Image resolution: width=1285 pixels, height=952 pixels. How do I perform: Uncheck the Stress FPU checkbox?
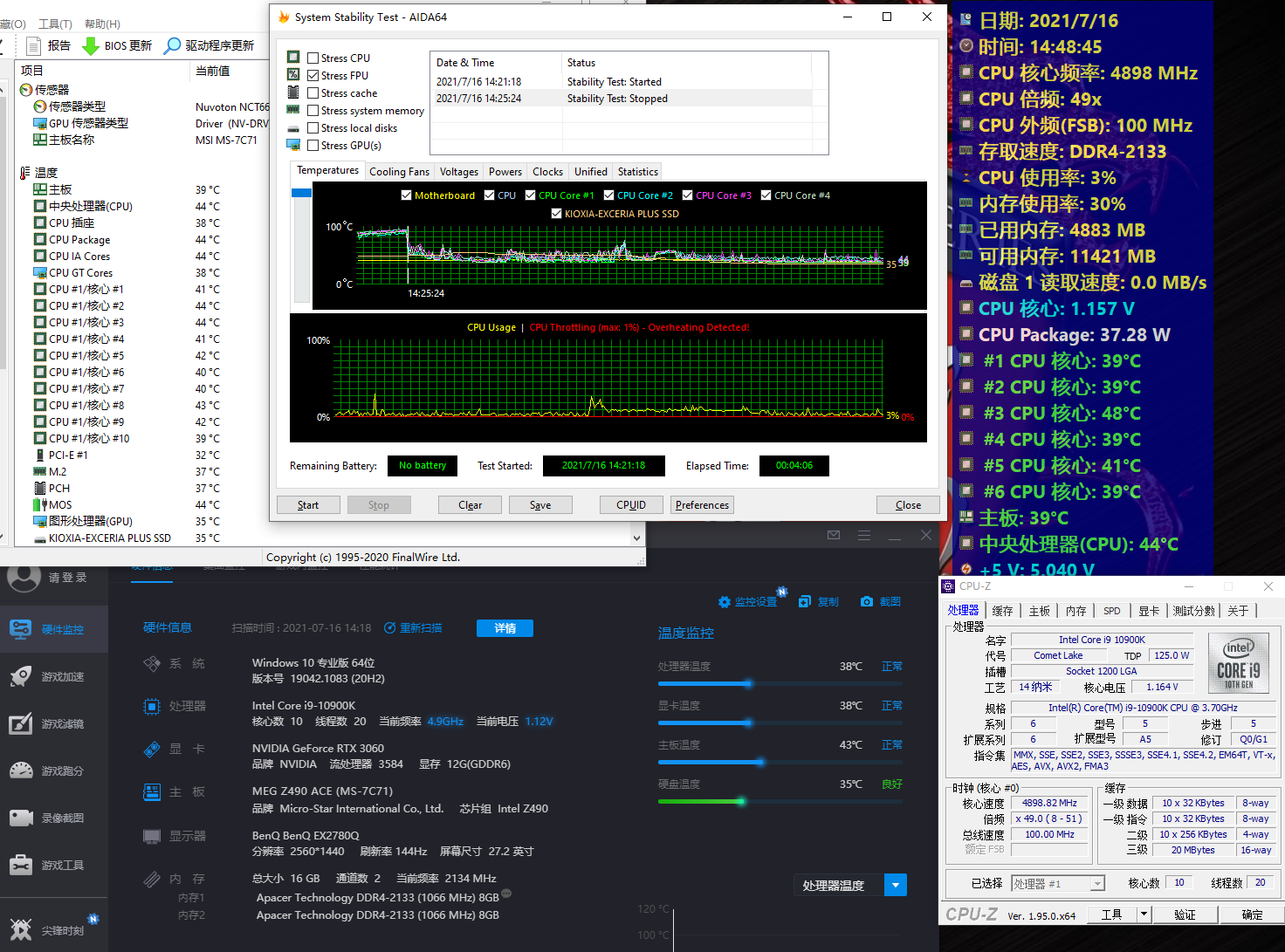coord(313,76)
